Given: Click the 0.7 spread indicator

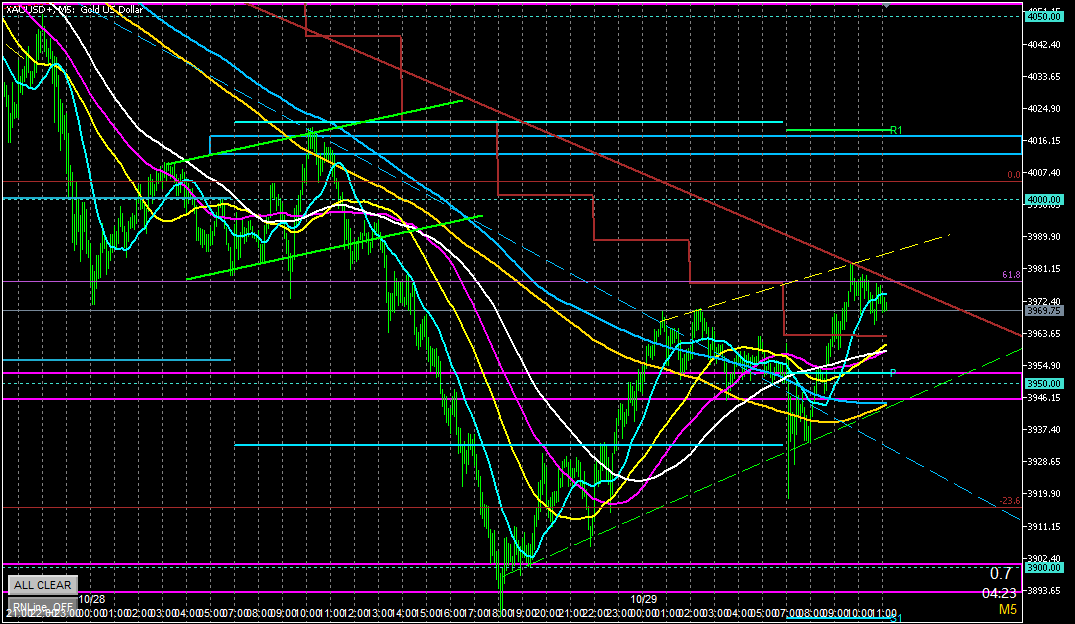Looking at the screenshot, I should pos(1000,574).
